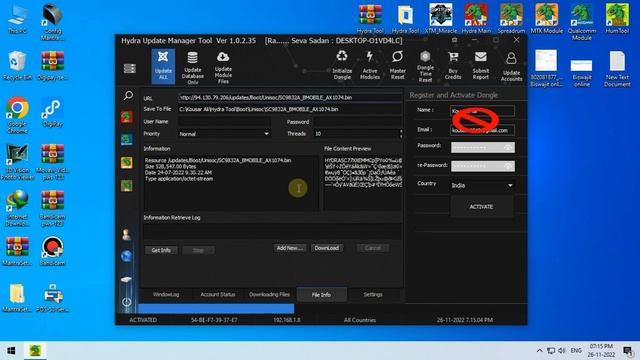
Task: Select the File Info tab
Action: point(322,295)
